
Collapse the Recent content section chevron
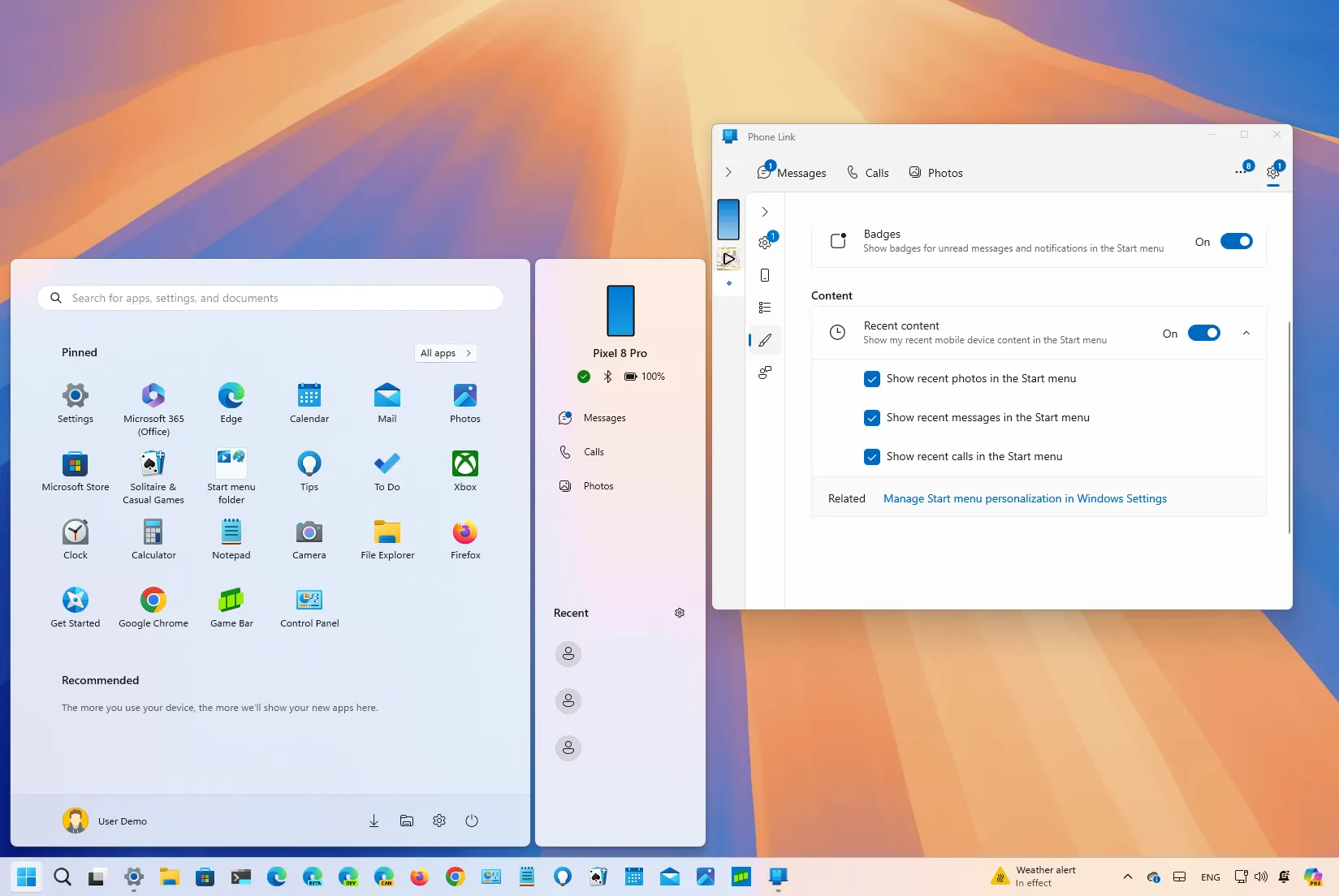tap(1246, 333)
